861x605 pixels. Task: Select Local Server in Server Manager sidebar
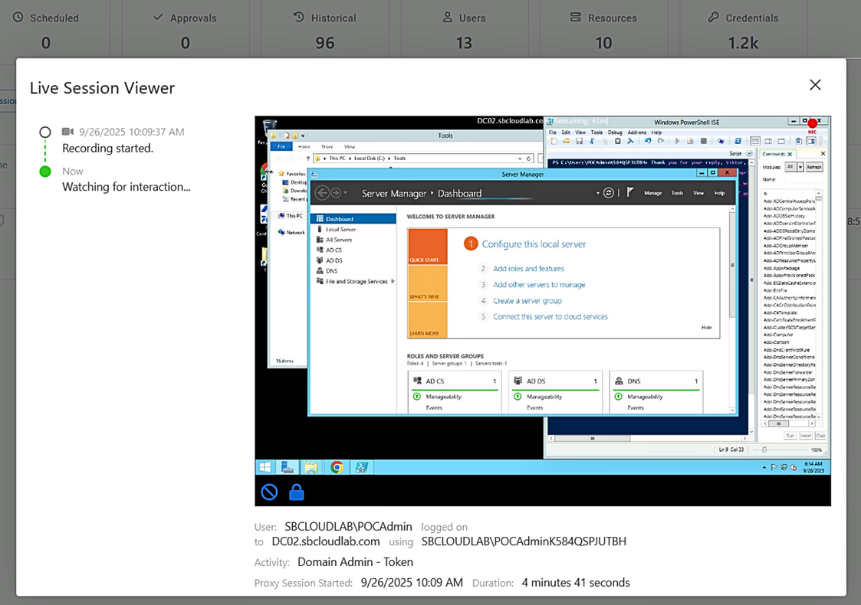pos(340,229)
